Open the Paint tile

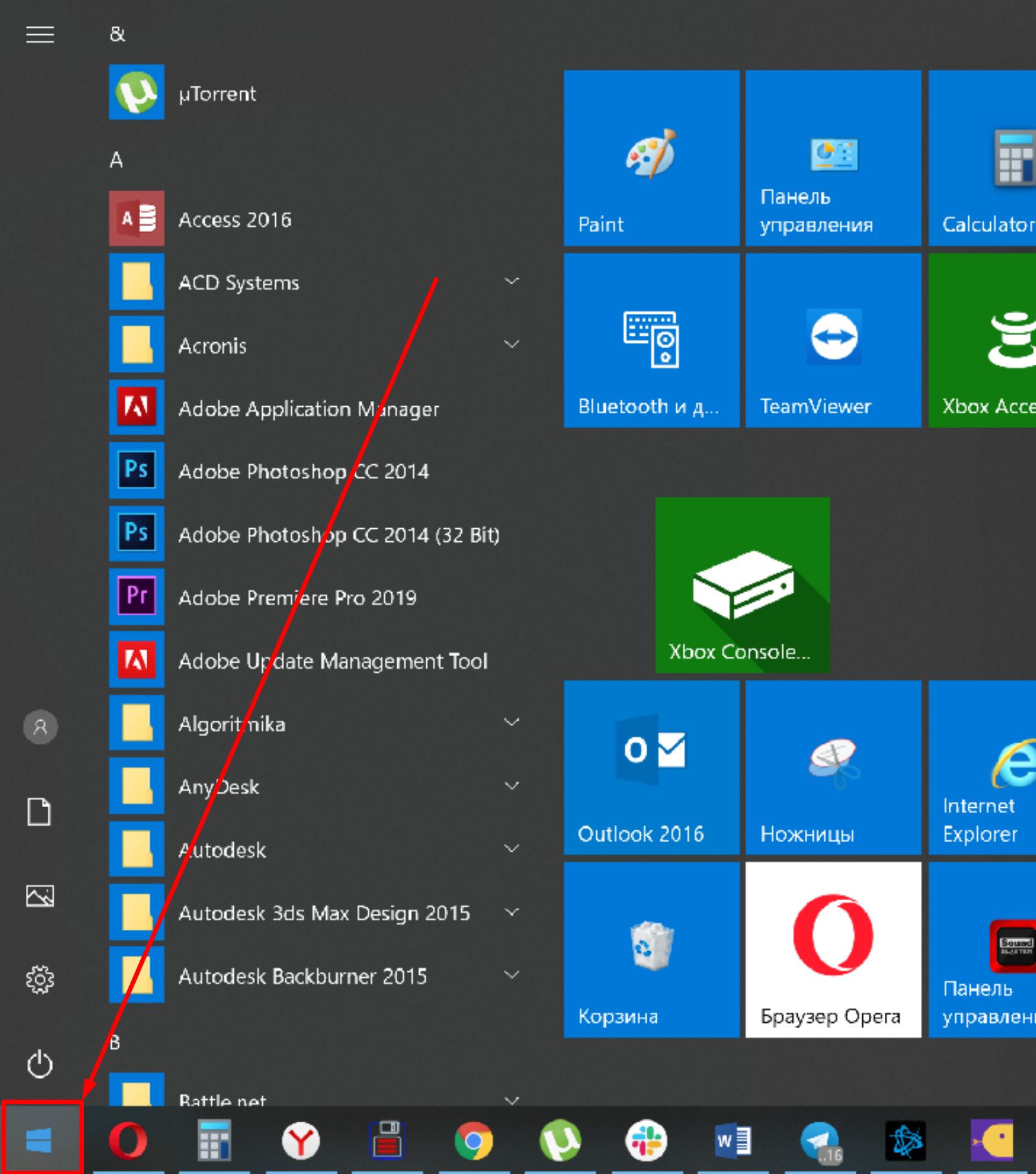click(651, 158)
